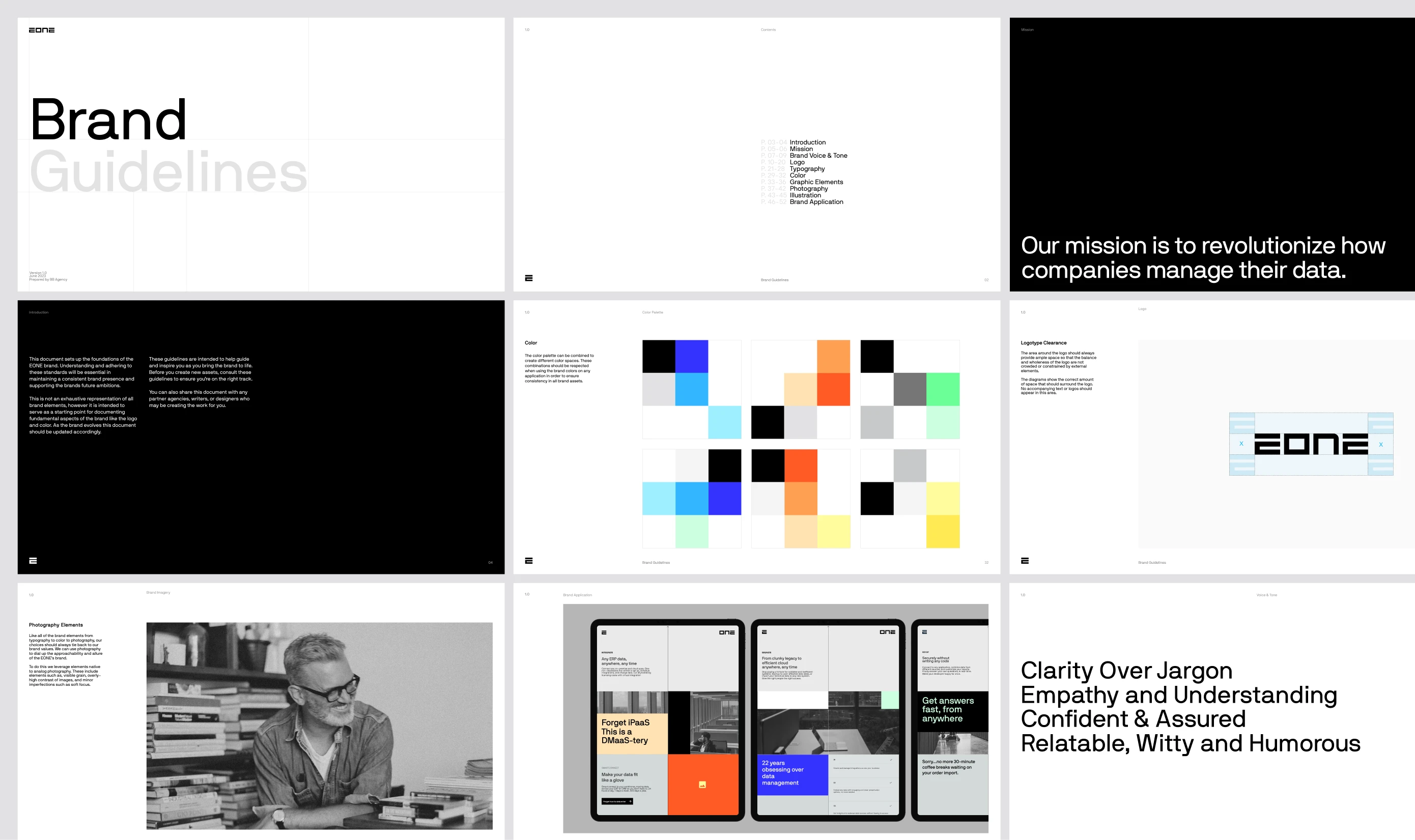This screenshot has width=1415, height=840.
Task: Click the ONE logo in the second tablet mockup
Action: point(887,632)
